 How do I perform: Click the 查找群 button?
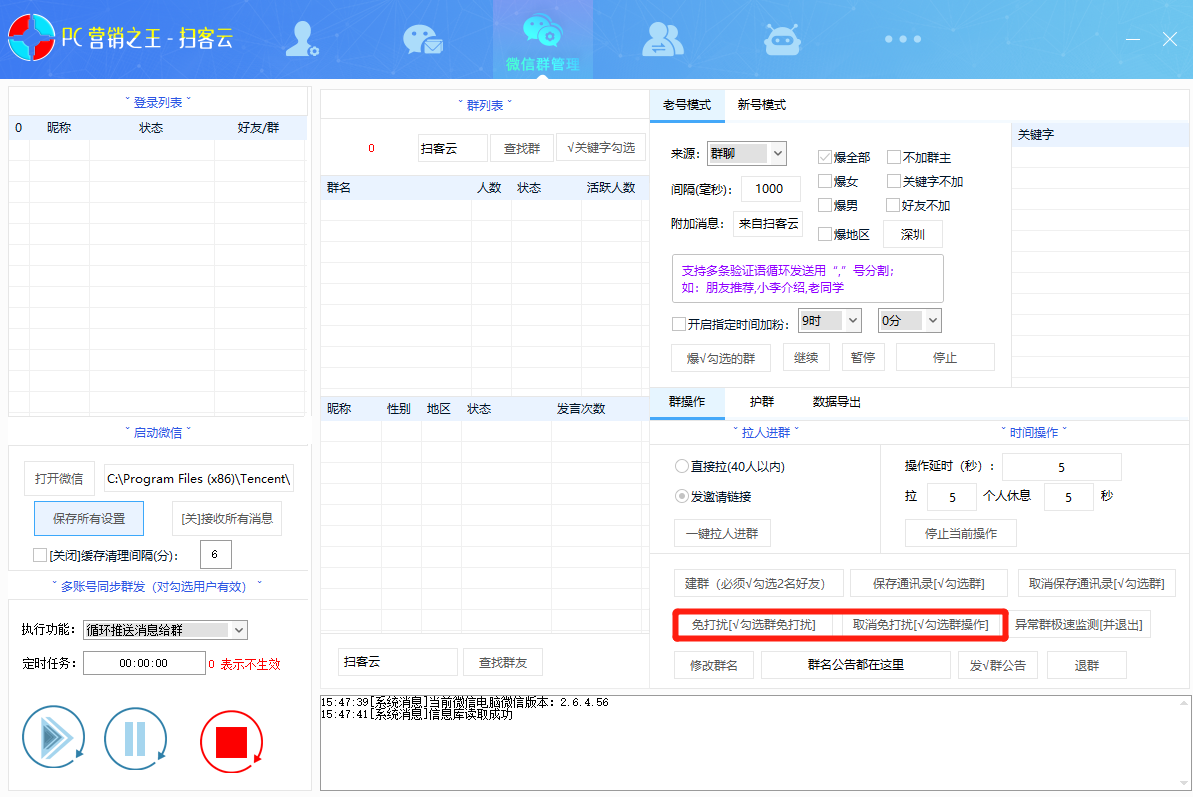tap(522, 148)
